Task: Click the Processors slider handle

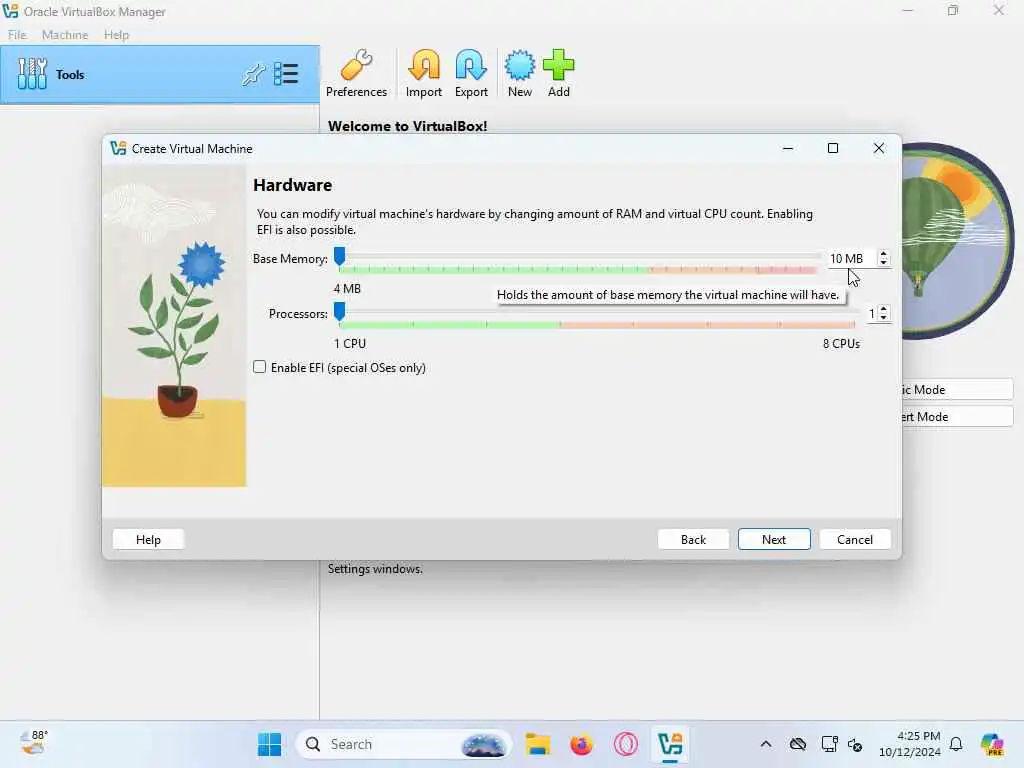Action: [x=339, y=311]
